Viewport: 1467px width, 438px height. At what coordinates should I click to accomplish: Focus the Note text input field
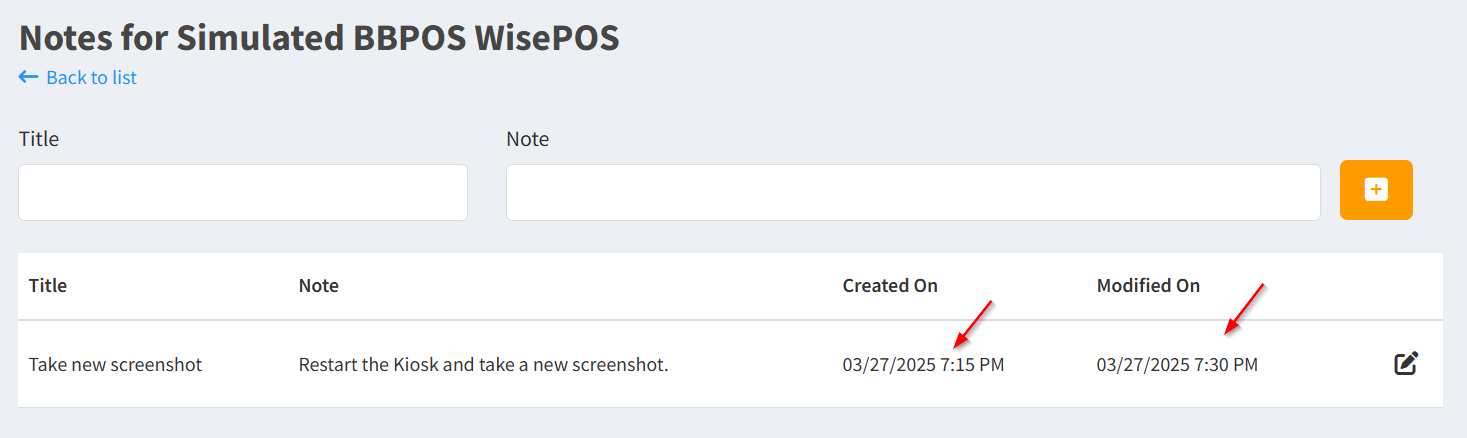913,192
